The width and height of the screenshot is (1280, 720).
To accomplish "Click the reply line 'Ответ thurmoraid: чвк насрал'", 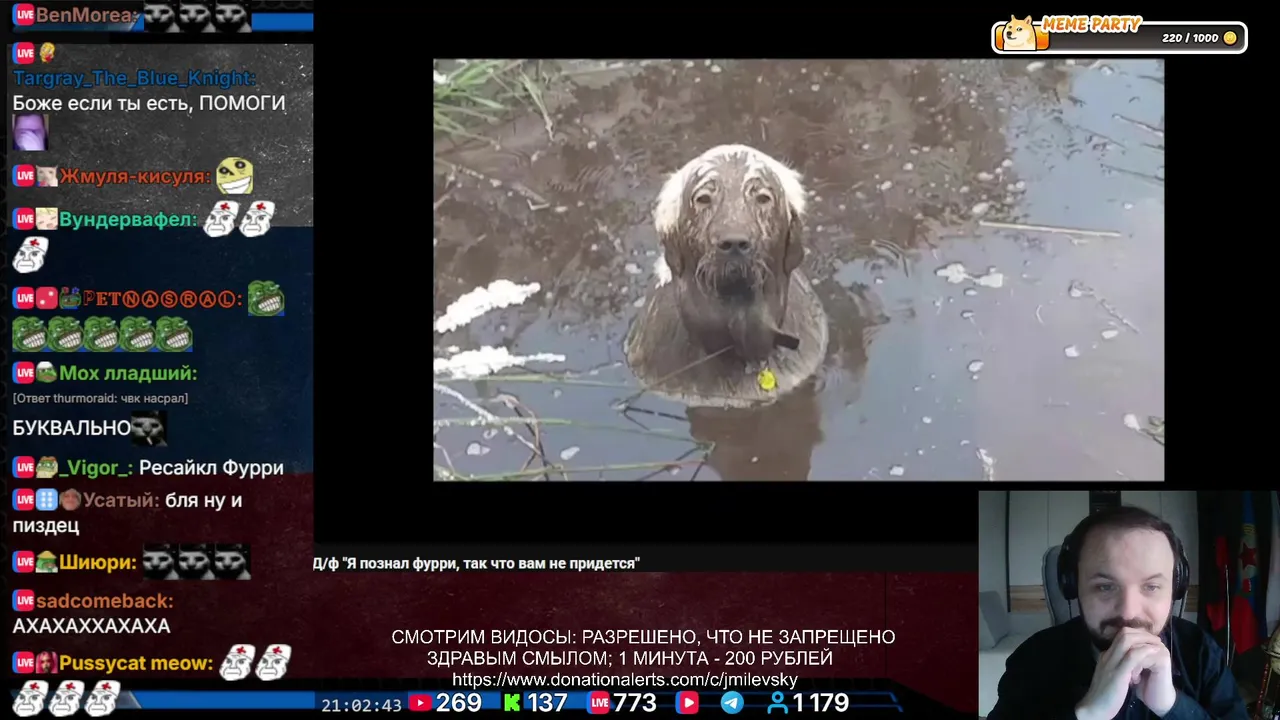I will 100,398.
